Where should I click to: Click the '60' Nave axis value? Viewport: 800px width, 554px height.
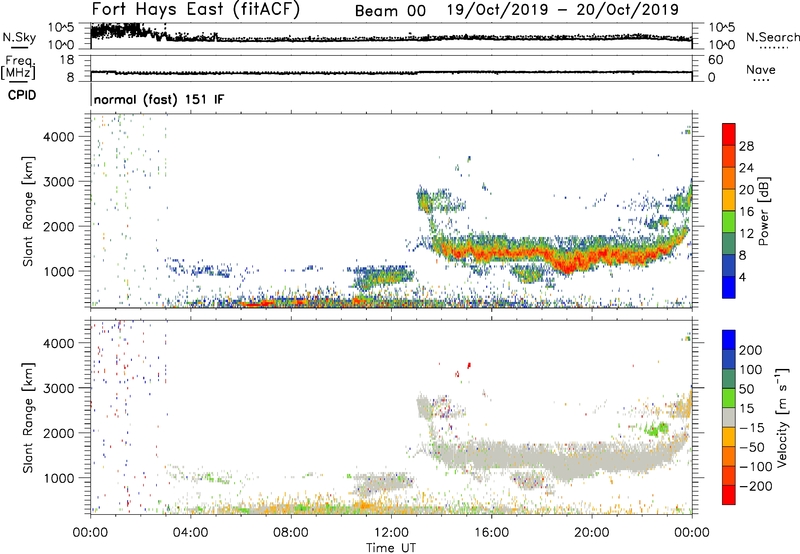716,60
